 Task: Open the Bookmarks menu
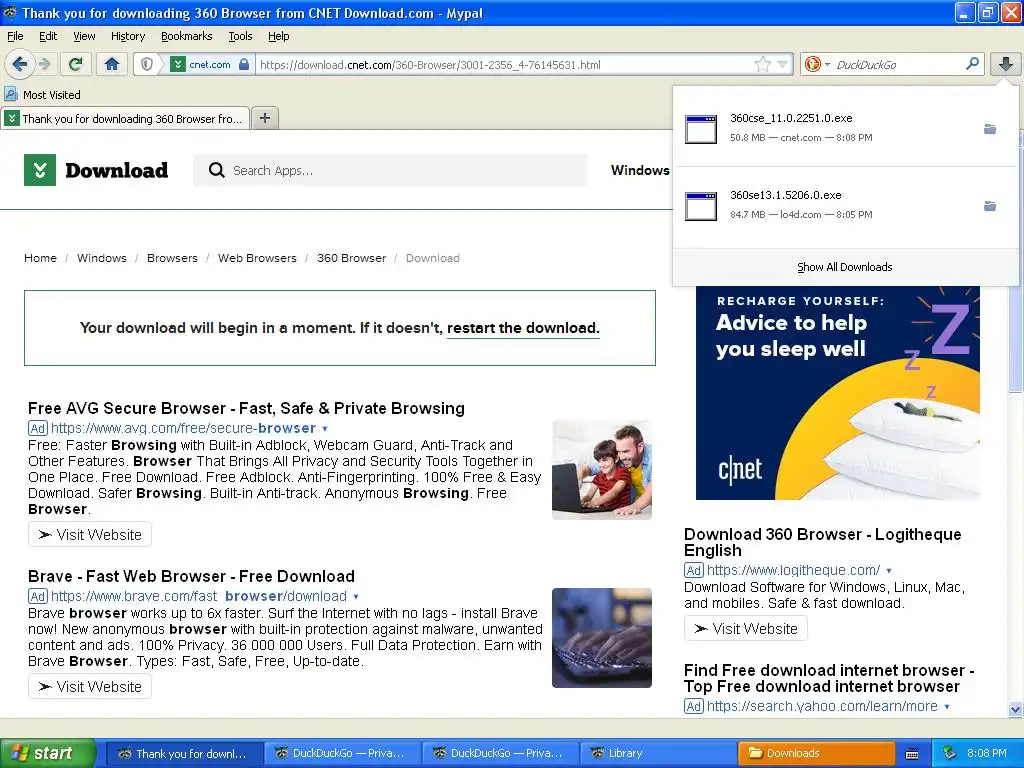point(187,37)
